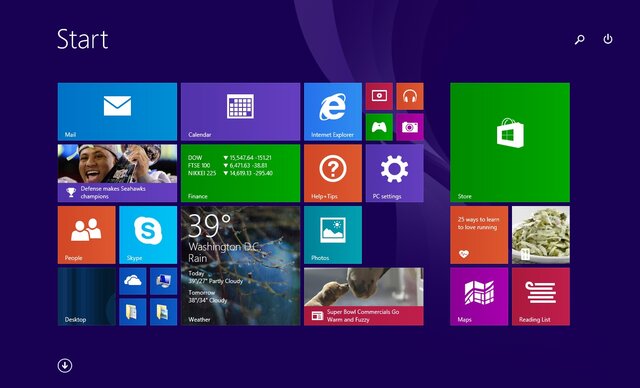Open the Reading List tile

click(x=541, y=297)
